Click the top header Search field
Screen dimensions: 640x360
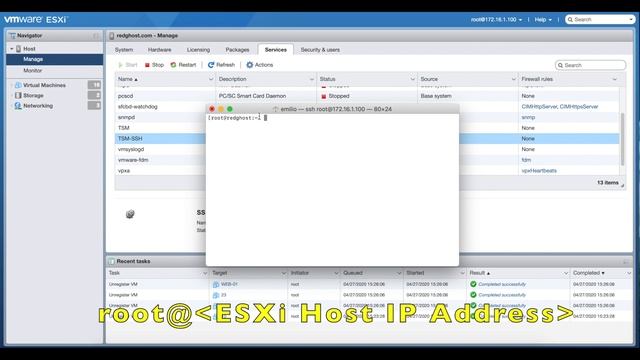(x=600, y=20)
